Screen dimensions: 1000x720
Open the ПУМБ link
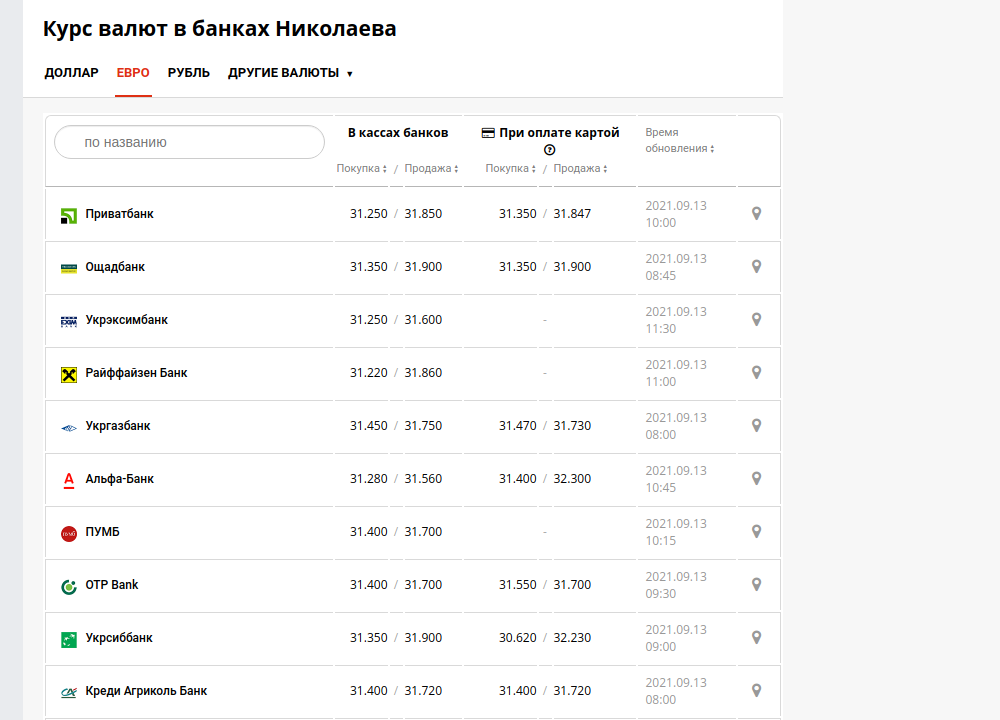pyautogui.click(x=103, y=531)
